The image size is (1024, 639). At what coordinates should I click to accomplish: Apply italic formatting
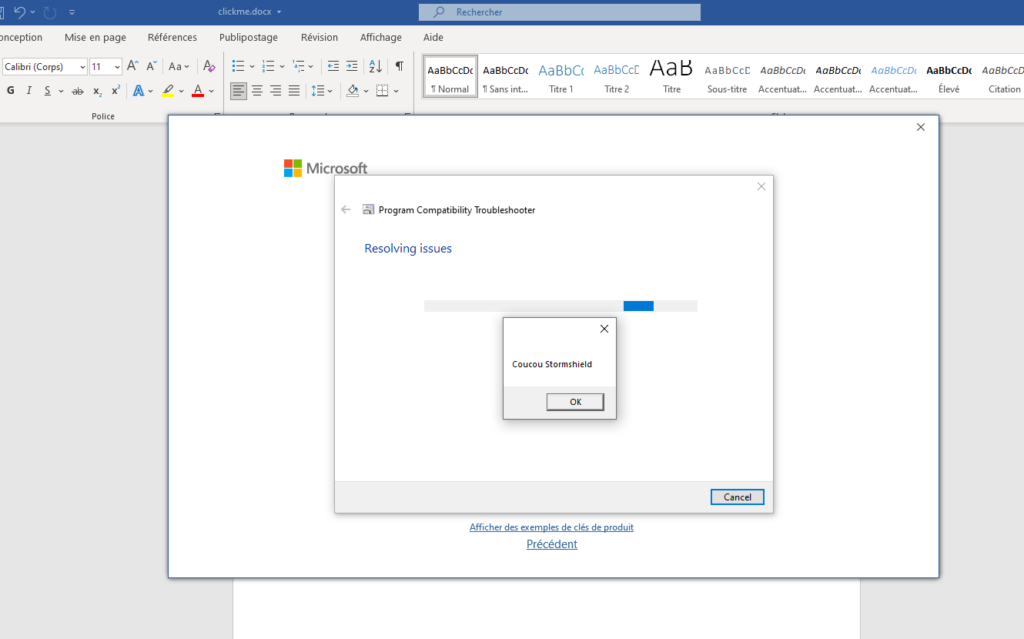[29, 91]
